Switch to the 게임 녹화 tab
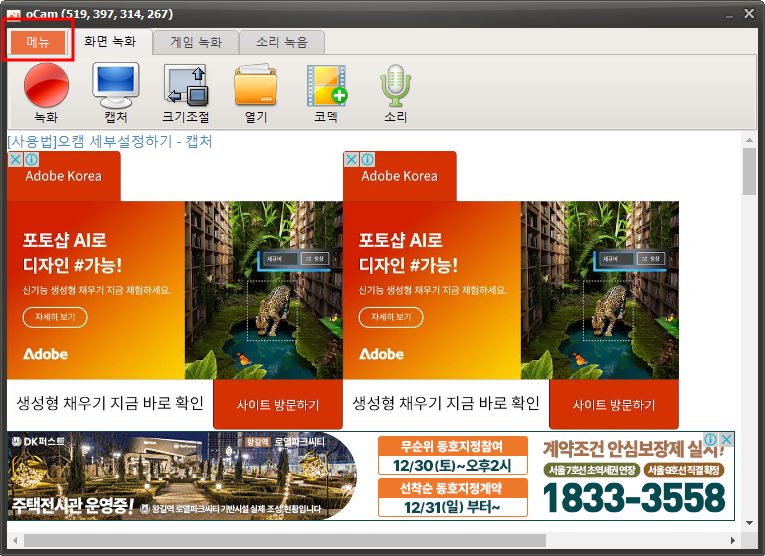 [x=196, y=42]
